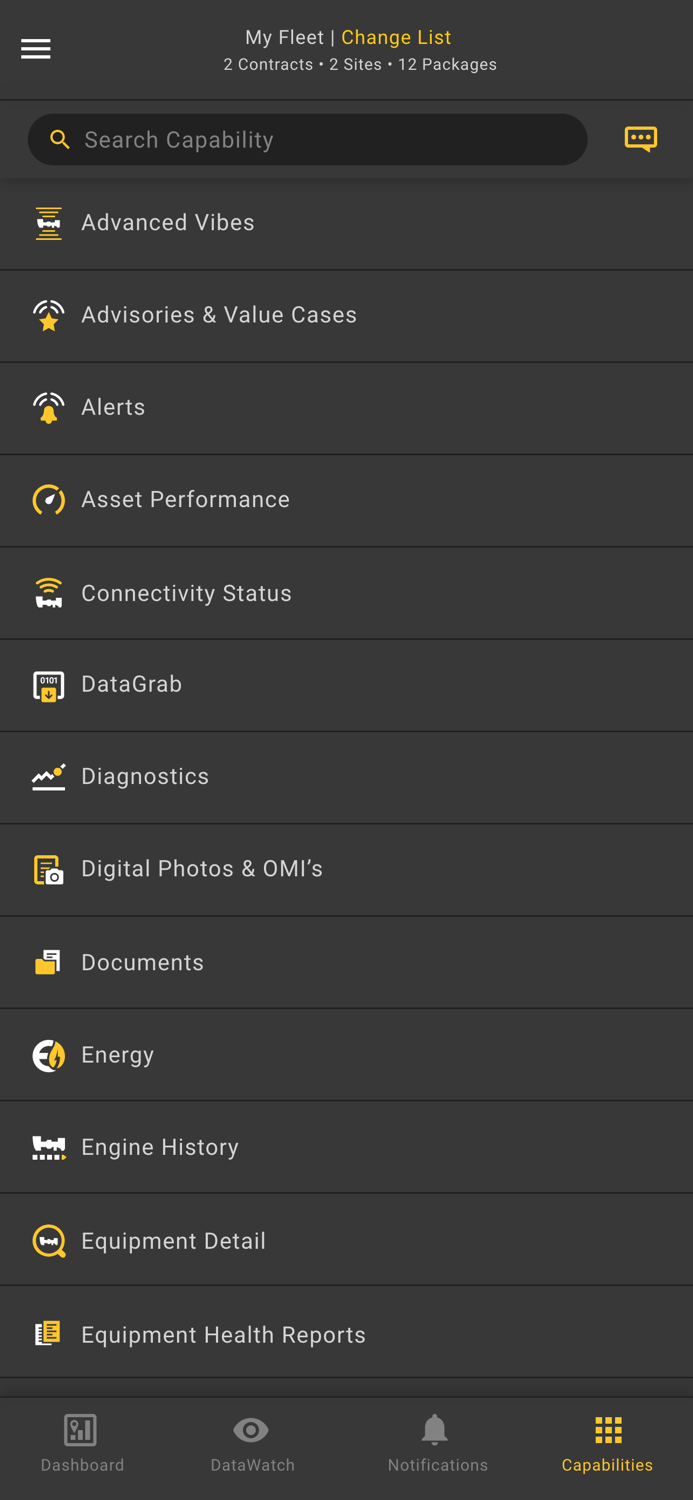Click the Alerts bell icon

pyautogui.click(x=48, y=408)
